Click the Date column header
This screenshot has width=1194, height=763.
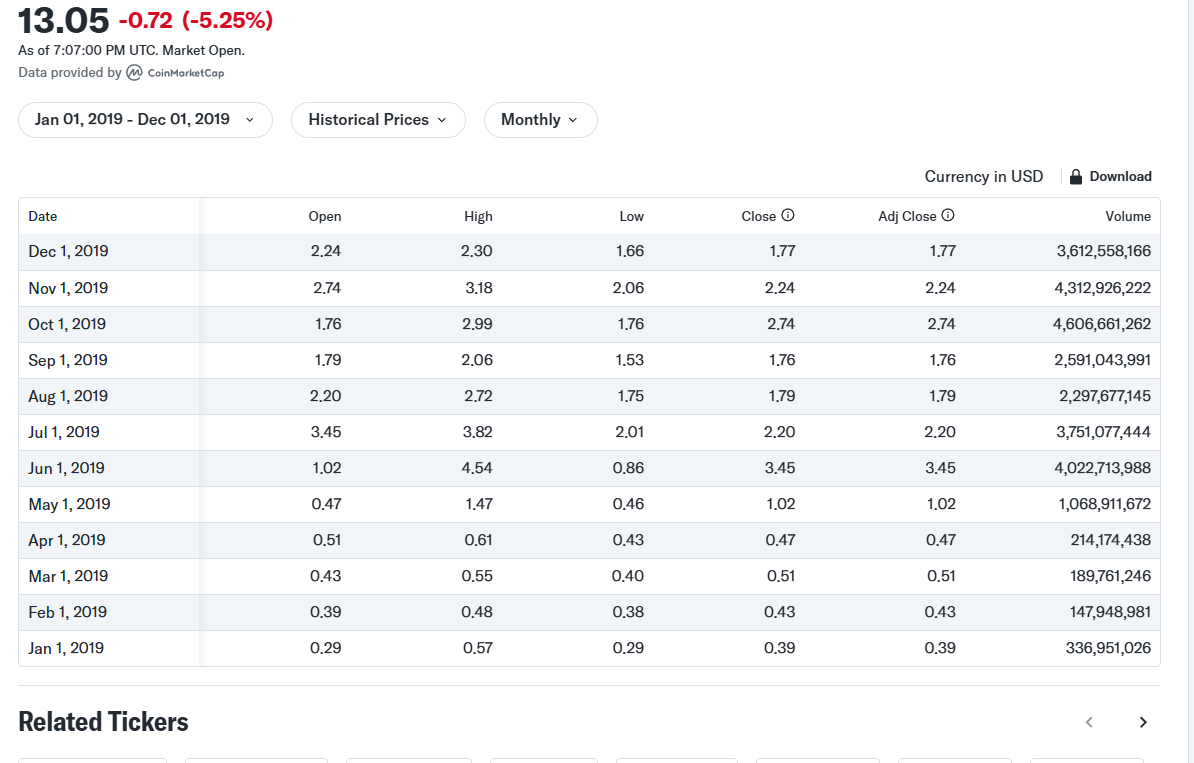[43, 216]
